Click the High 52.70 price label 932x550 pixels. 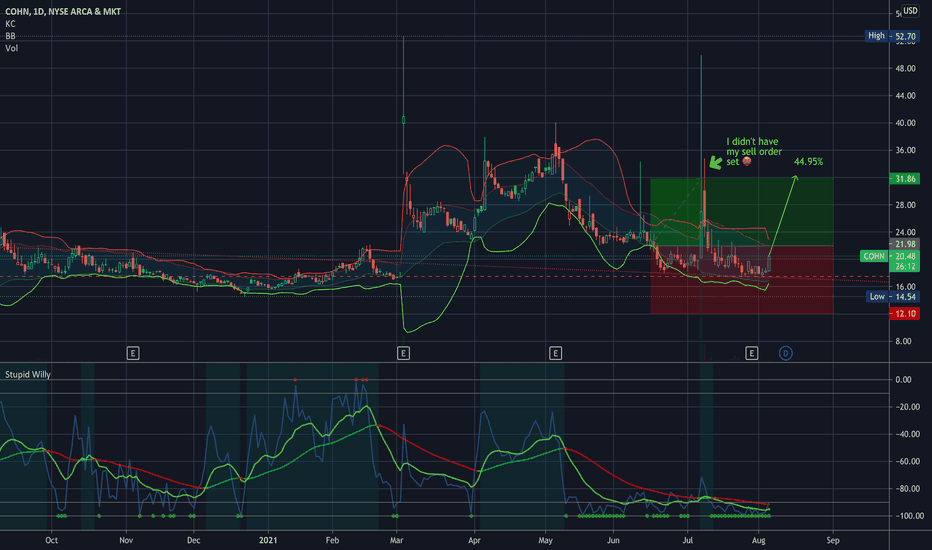pos(892,36)
